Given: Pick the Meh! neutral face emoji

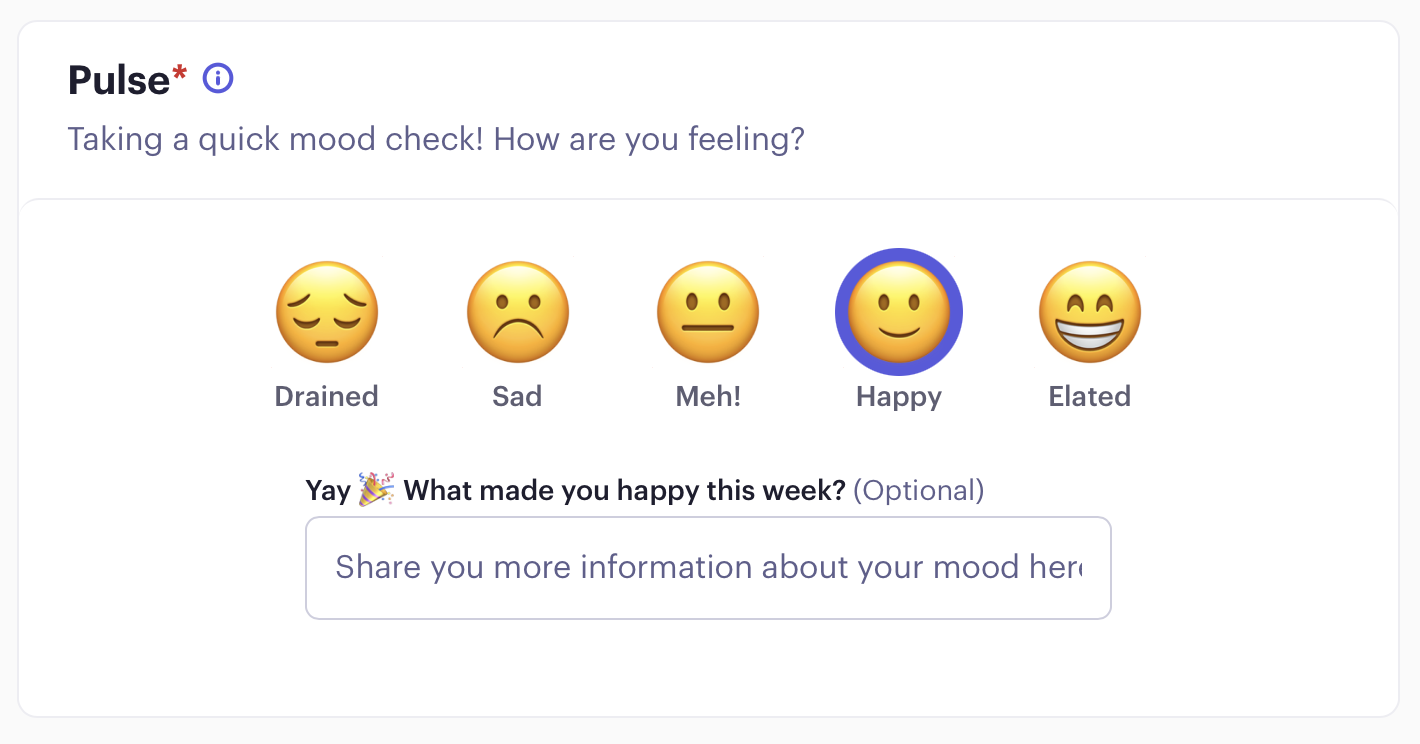Looking at the screenshot, I should [708, 312].
